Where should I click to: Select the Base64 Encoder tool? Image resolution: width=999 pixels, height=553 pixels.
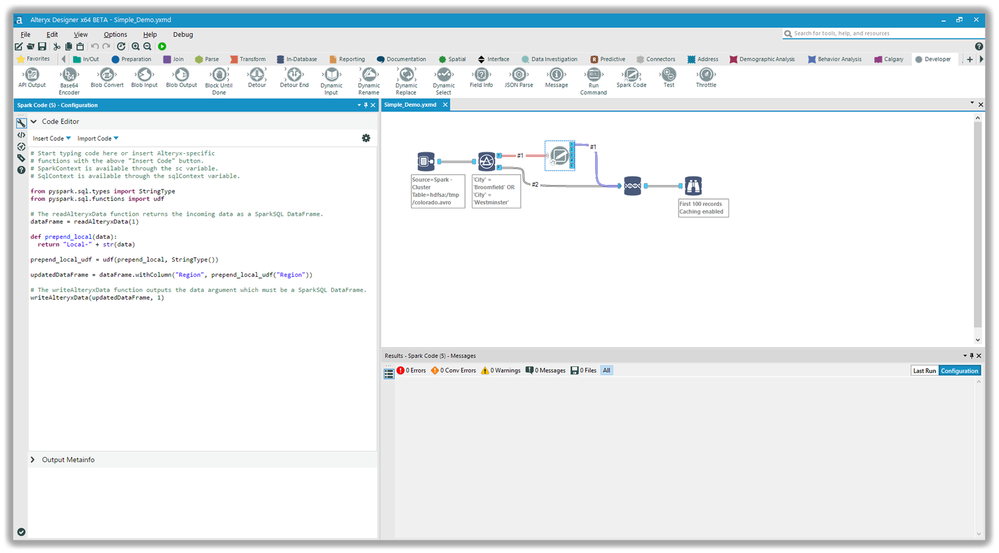click(69, 82)
